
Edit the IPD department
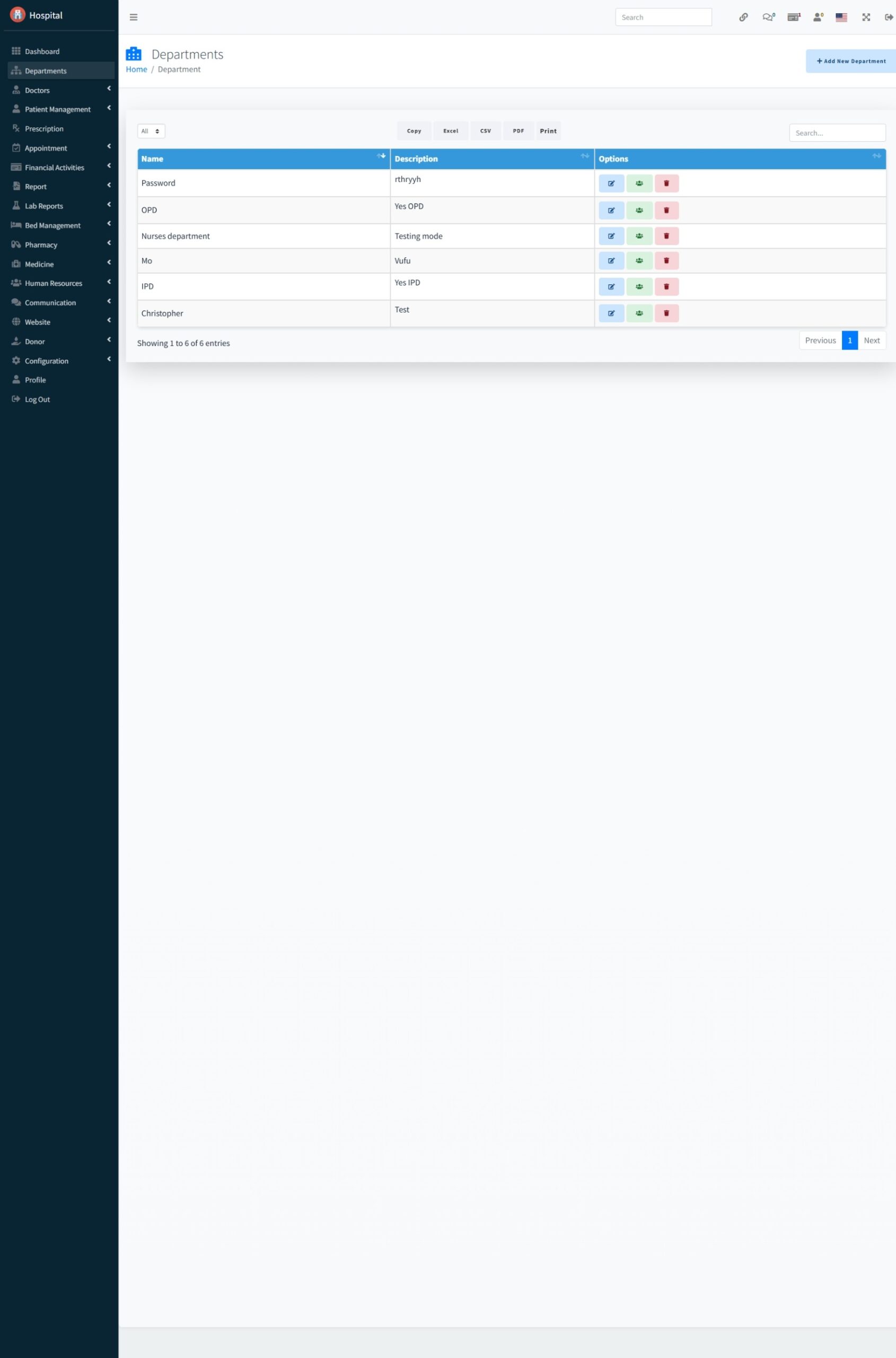pos(611,286)
